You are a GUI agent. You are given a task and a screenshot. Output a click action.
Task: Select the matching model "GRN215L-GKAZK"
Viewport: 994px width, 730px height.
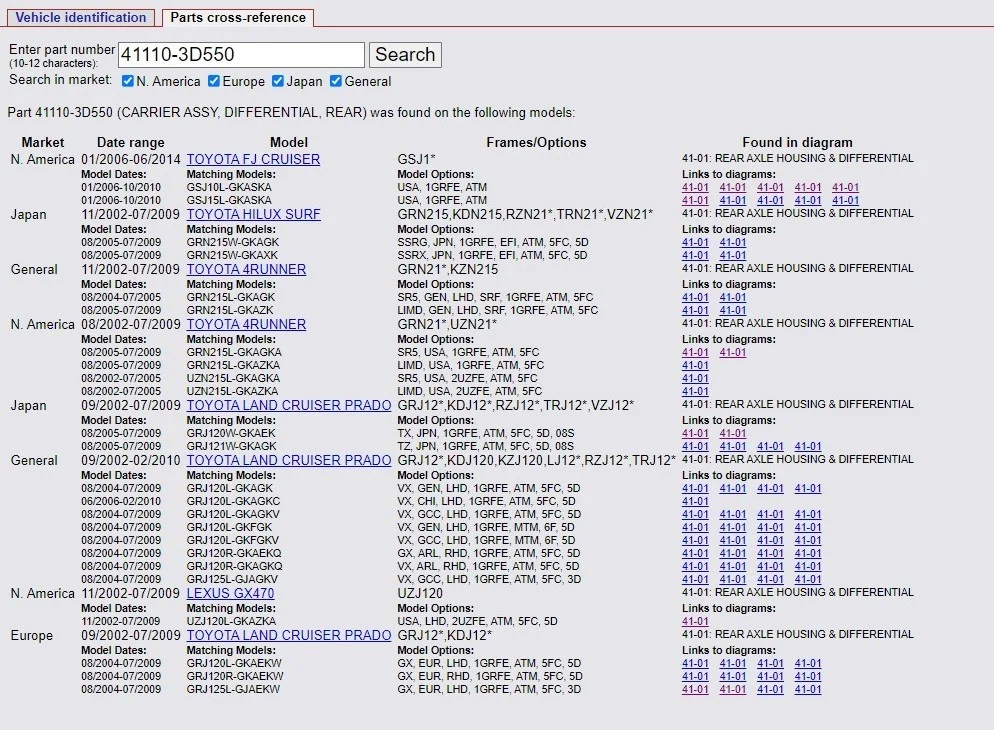click(230, 311)
